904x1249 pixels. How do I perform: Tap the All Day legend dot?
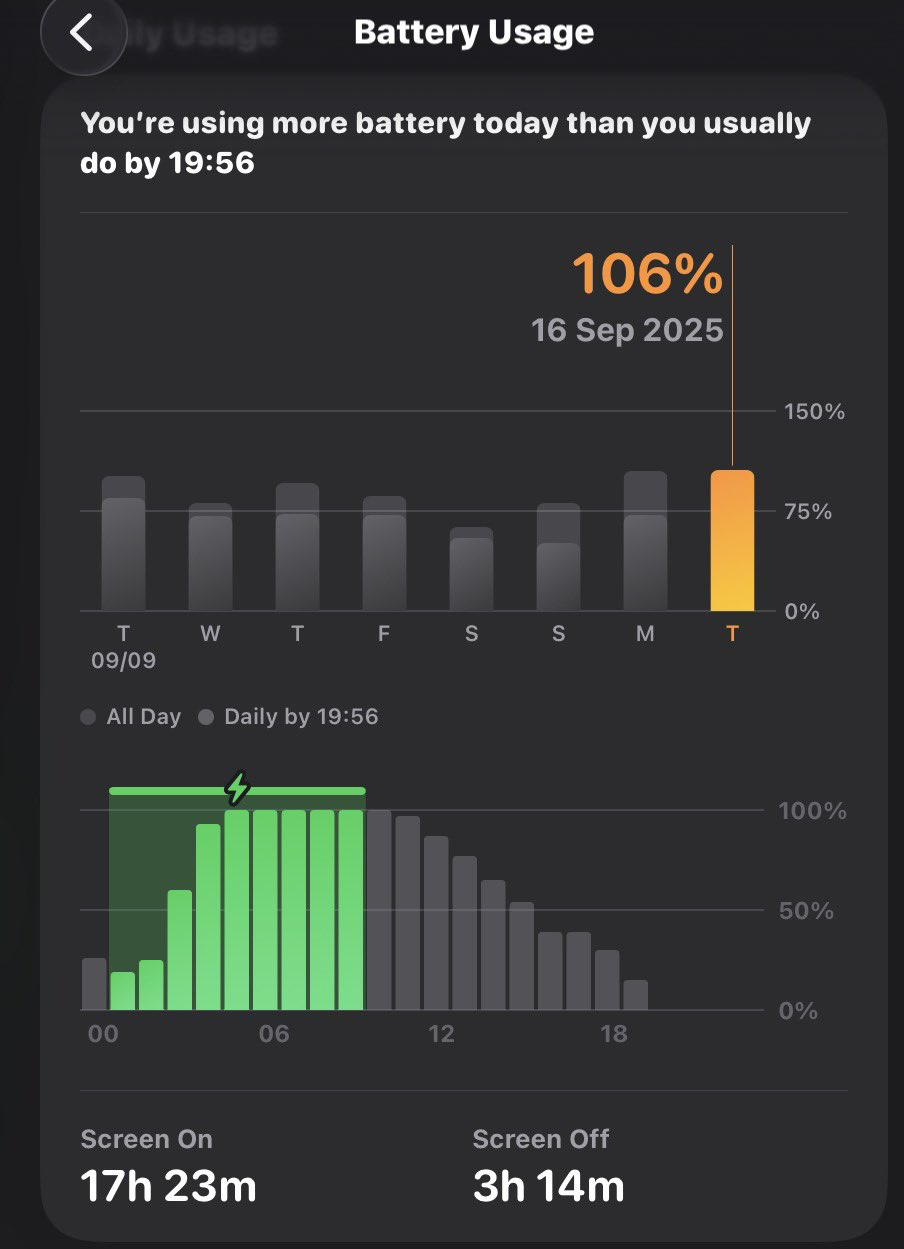click(x=88, y=717)
